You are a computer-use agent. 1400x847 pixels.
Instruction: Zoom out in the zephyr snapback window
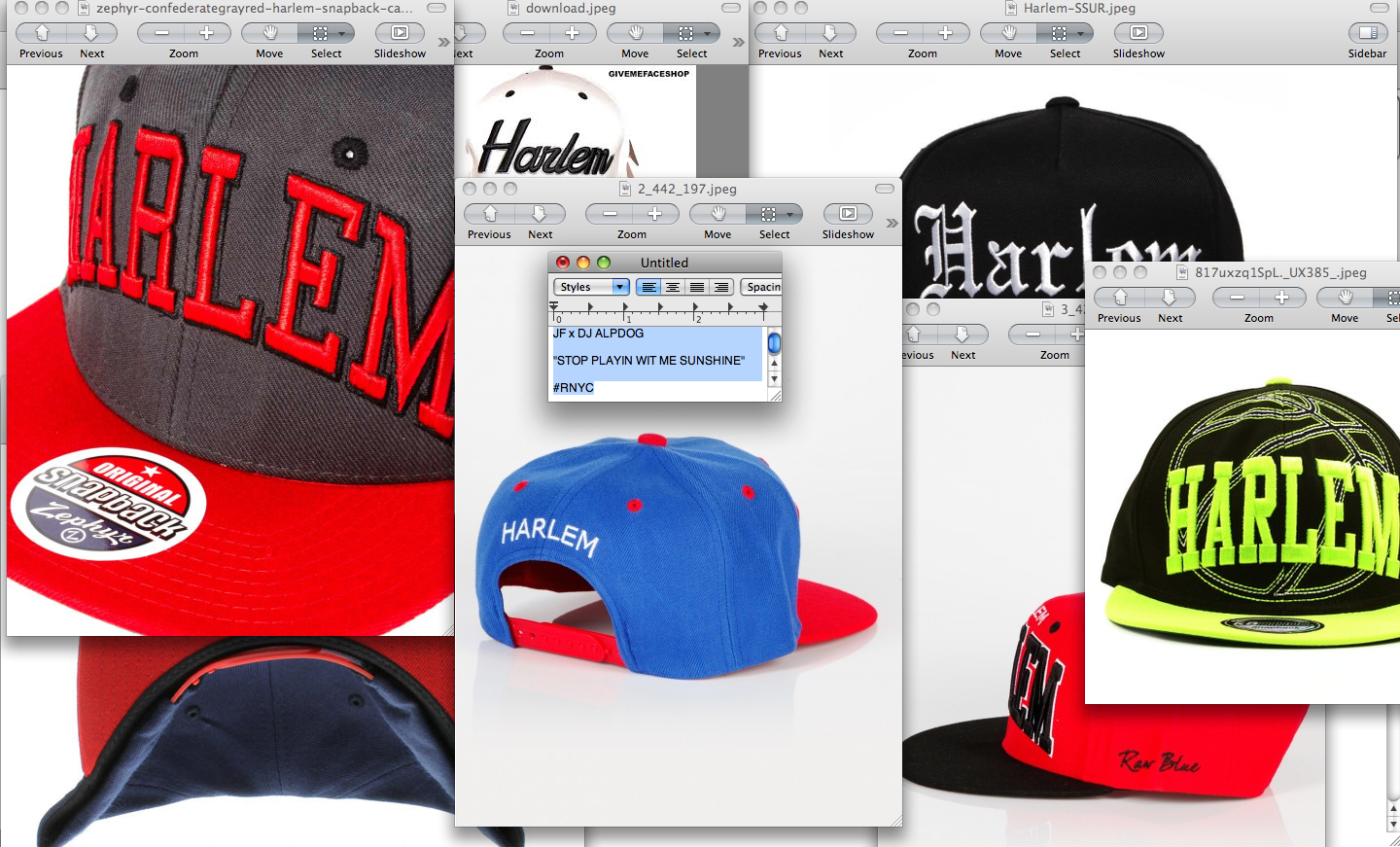coord(161,33)
